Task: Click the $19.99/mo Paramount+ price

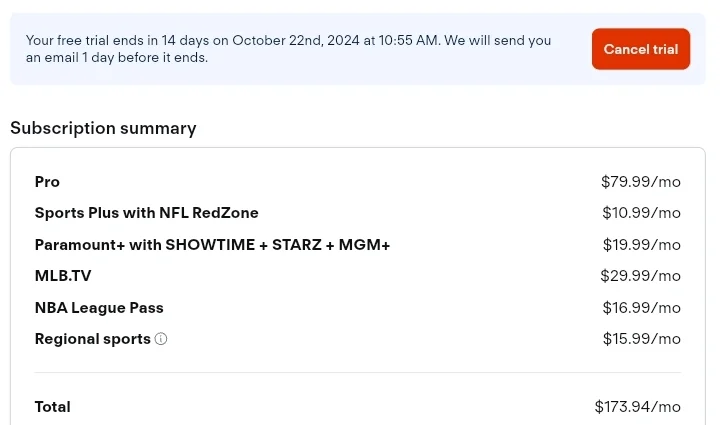Action: tap(641, 245)
